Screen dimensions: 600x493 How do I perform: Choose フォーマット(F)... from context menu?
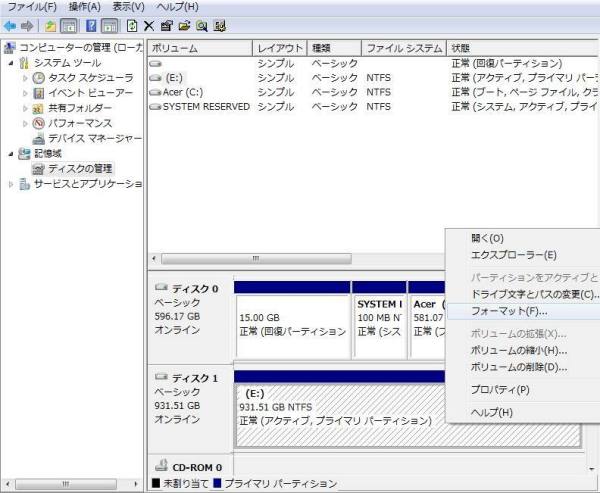pos(509,311)
